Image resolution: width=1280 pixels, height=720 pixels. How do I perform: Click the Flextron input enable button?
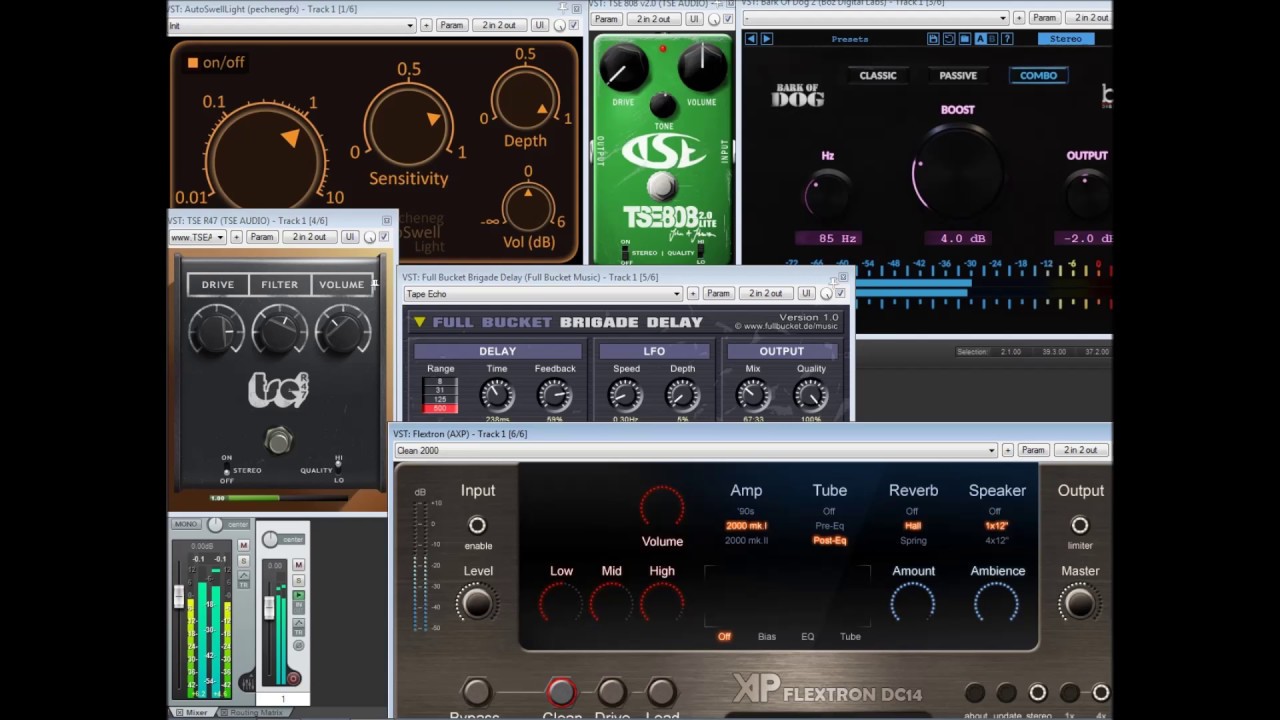478,525
